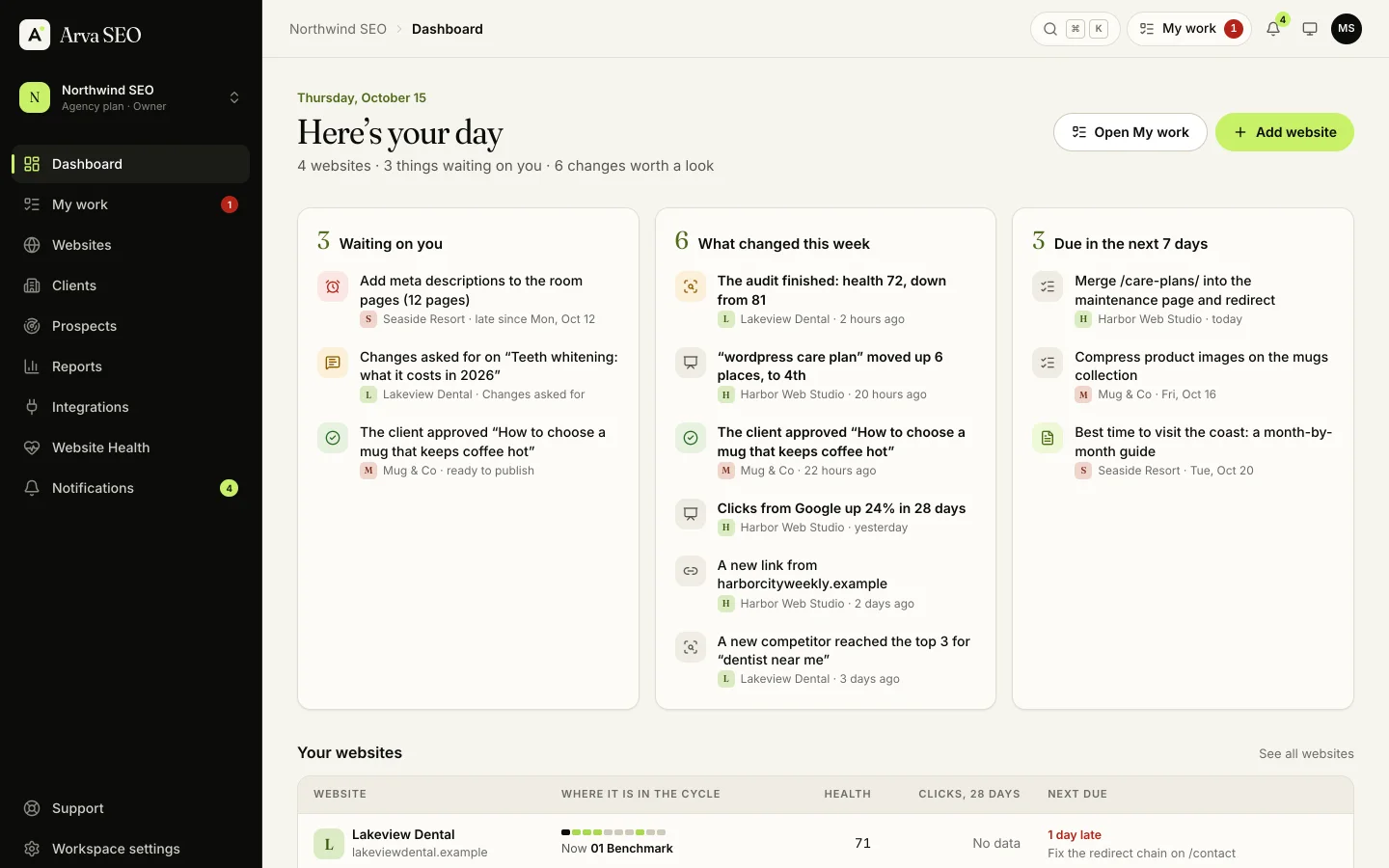Click "Fix the redirect chain on /contact" text

(x=1141, y=854)
